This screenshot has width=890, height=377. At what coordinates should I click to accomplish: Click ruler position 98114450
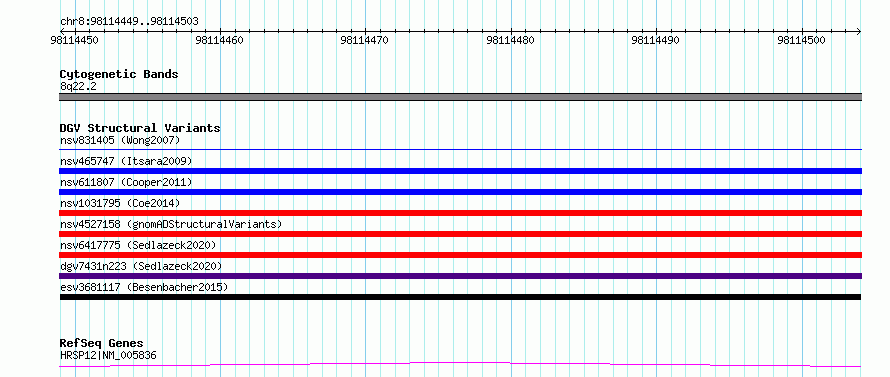(x=75, y=40)
